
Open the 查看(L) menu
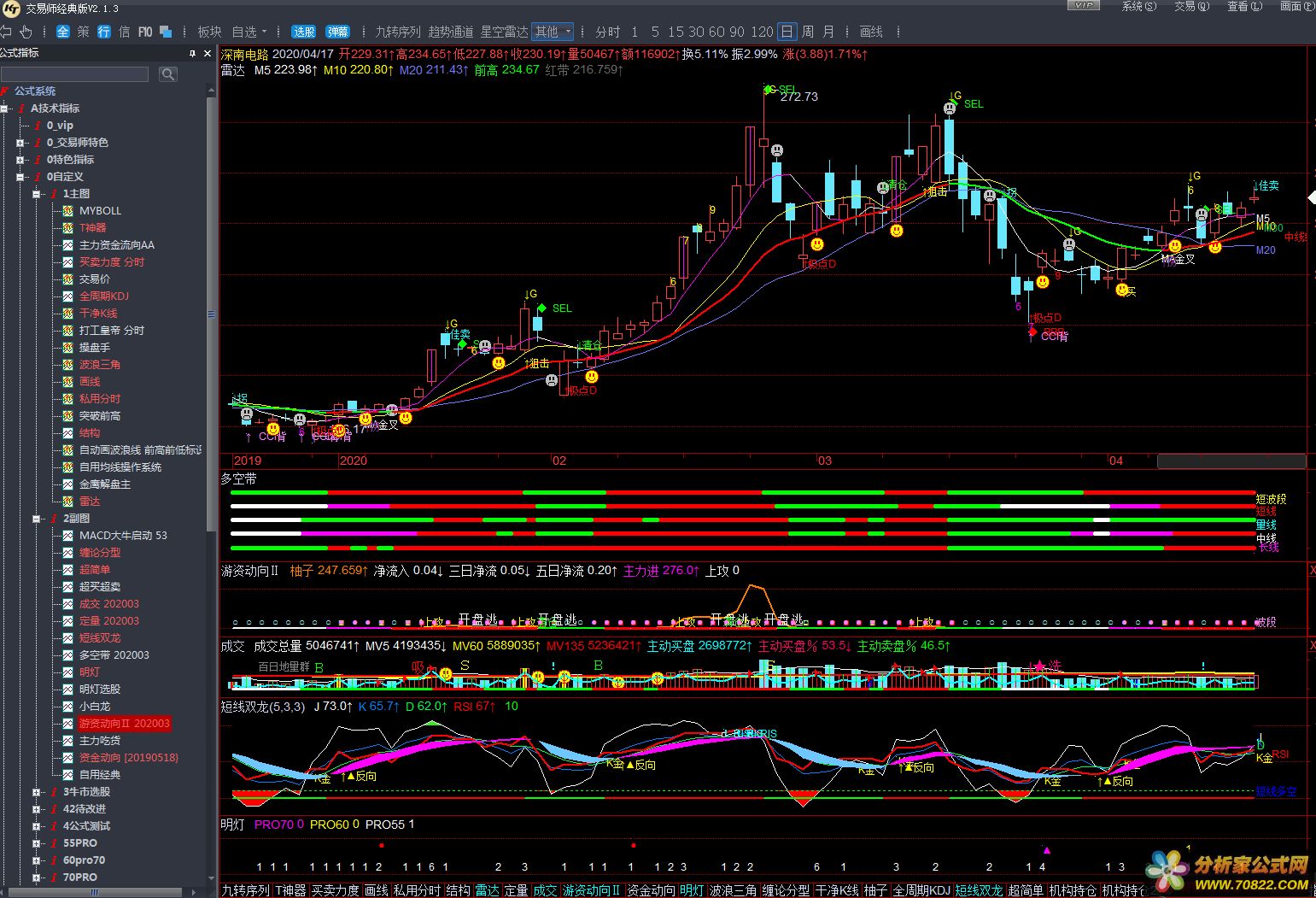click(x=1245, y=6)
